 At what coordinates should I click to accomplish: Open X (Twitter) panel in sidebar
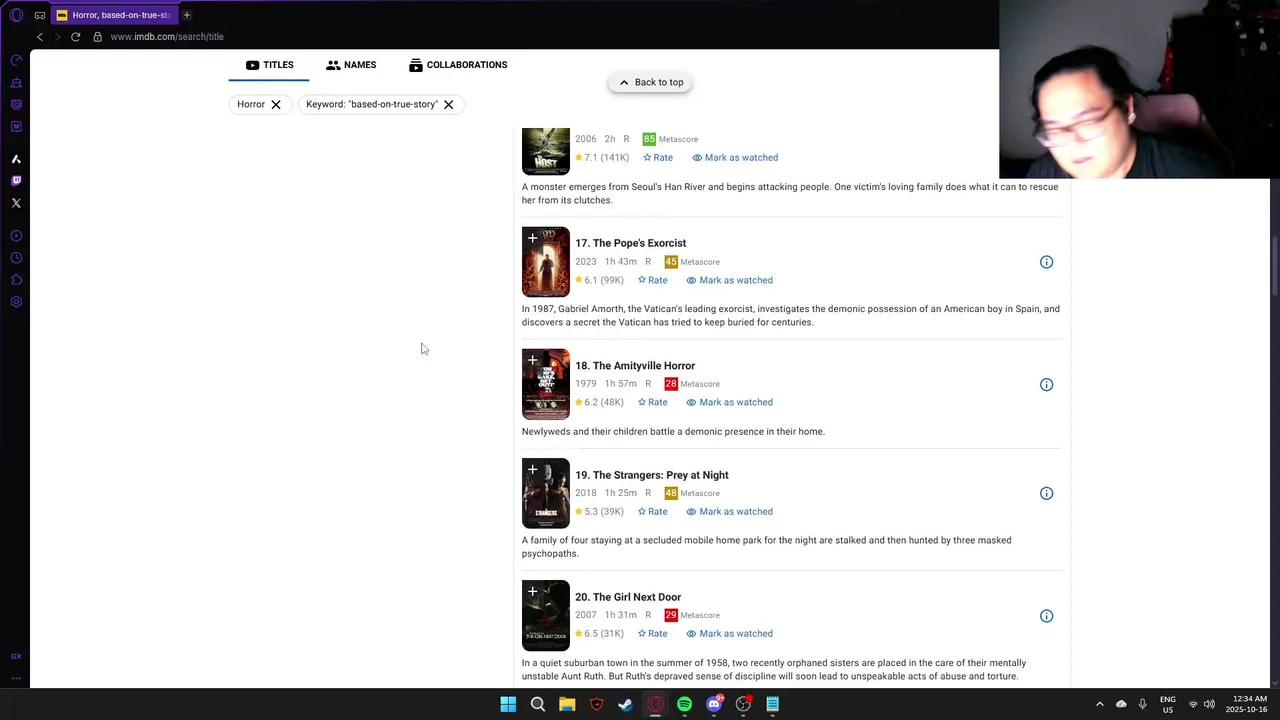[x=16, y=203]
